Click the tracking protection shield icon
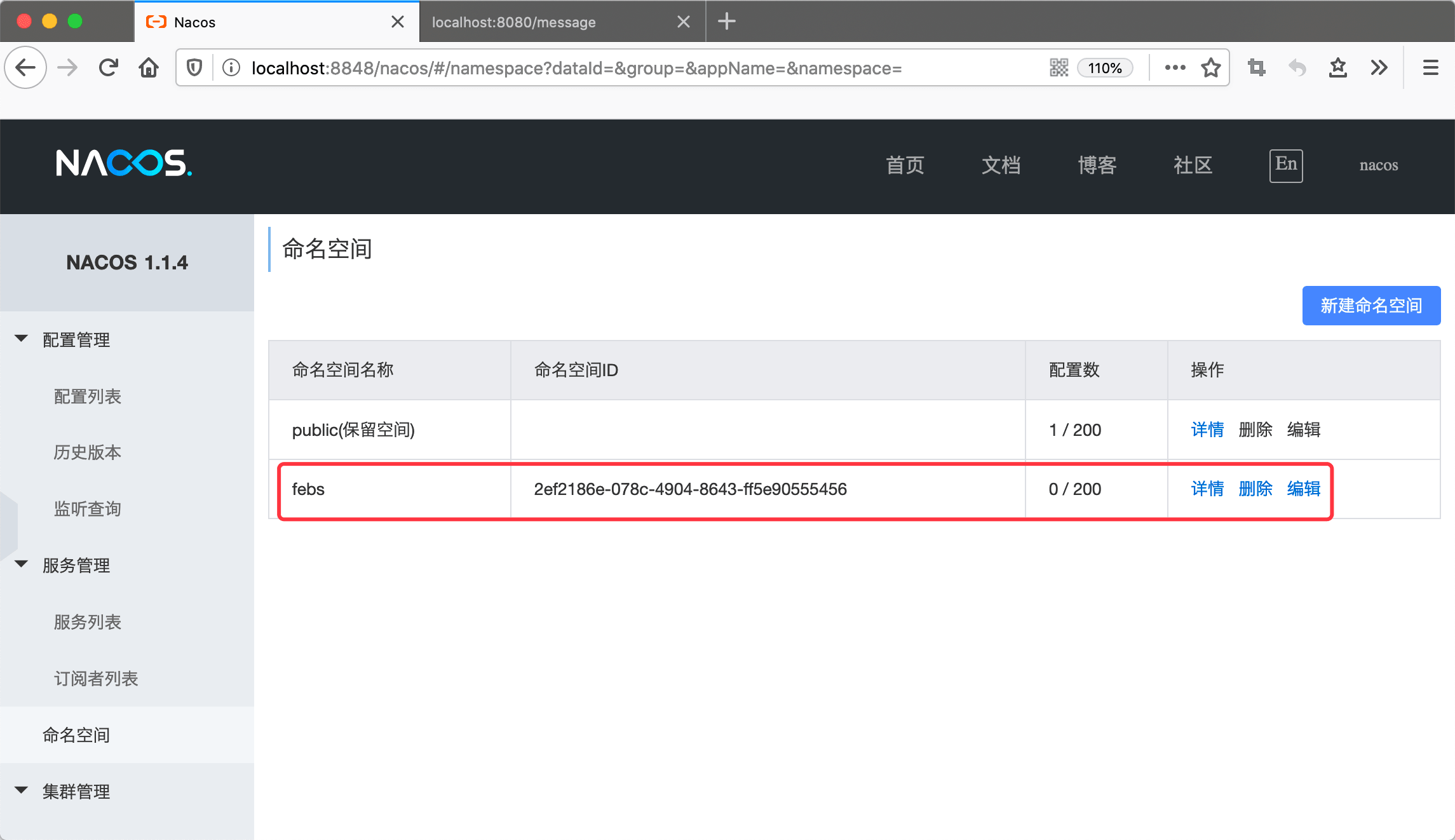 [194, 67]
